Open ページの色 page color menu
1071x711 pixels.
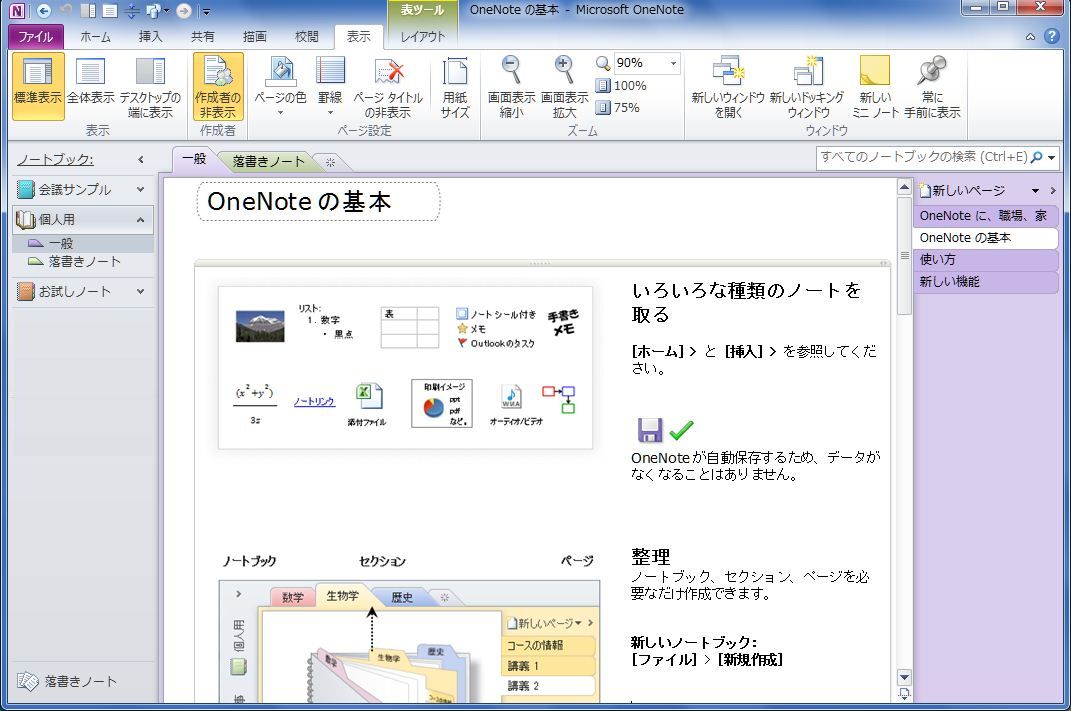[x=280, y=87]
